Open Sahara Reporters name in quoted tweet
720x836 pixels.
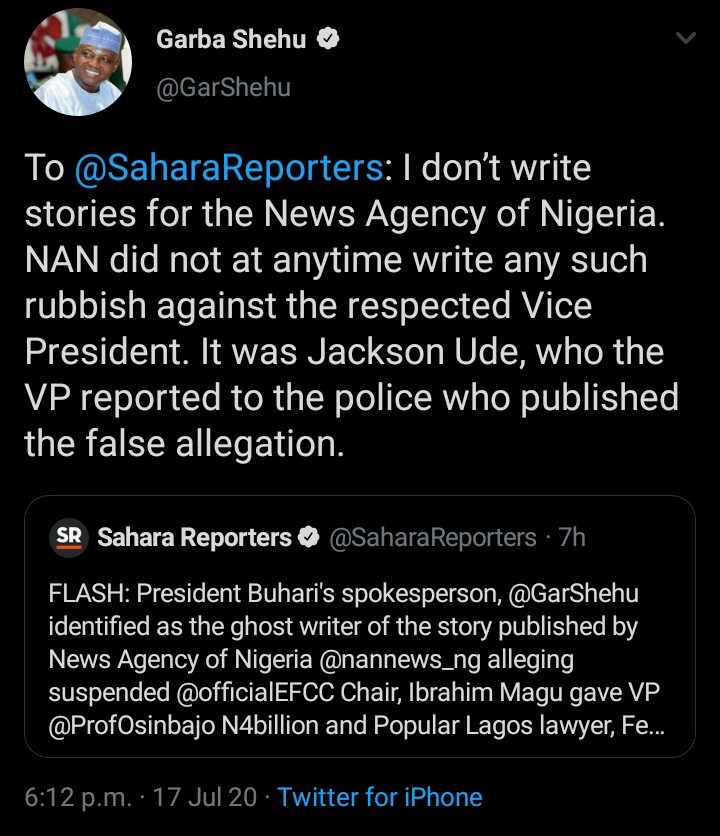click(x=194, y=538)
